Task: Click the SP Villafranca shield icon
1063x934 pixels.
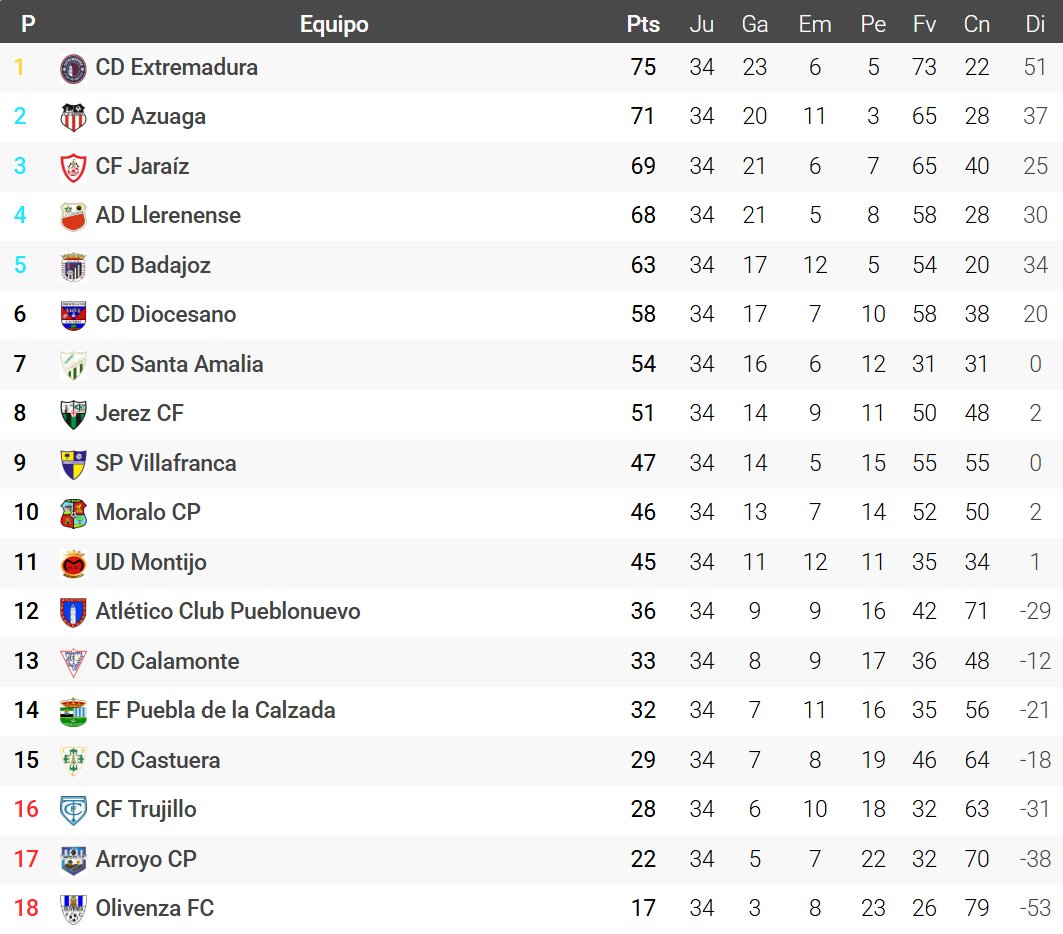Action: point(74,464)
